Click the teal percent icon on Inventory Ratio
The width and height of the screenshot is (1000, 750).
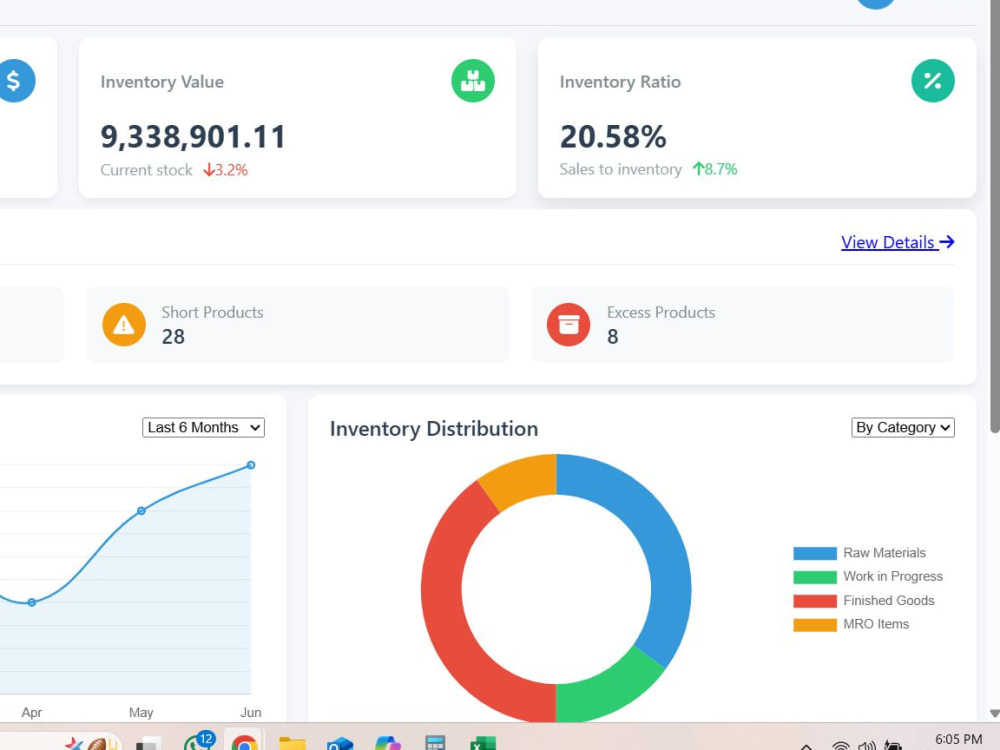click(x=932, y=81)
